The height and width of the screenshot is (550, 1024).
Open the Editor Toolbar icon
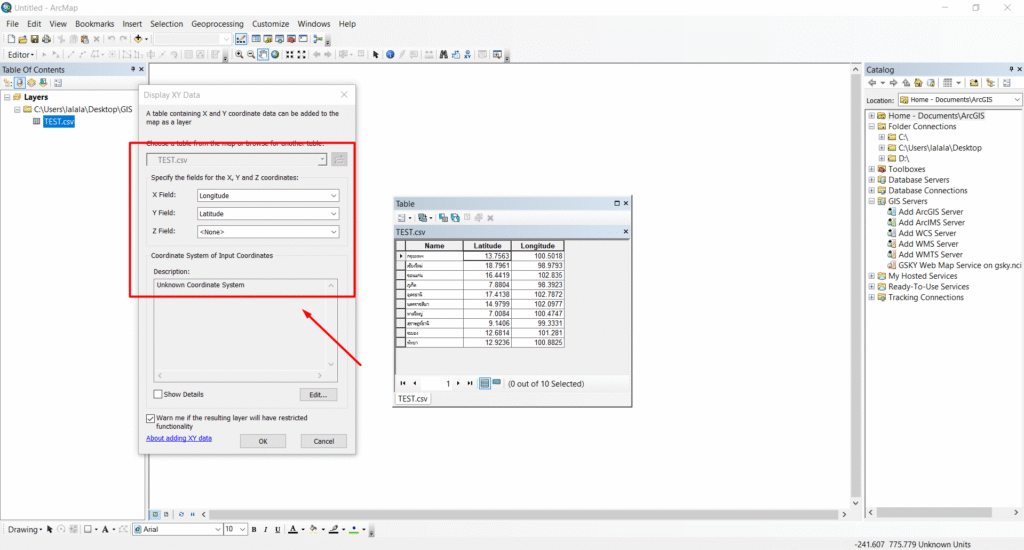pos(241,39)
